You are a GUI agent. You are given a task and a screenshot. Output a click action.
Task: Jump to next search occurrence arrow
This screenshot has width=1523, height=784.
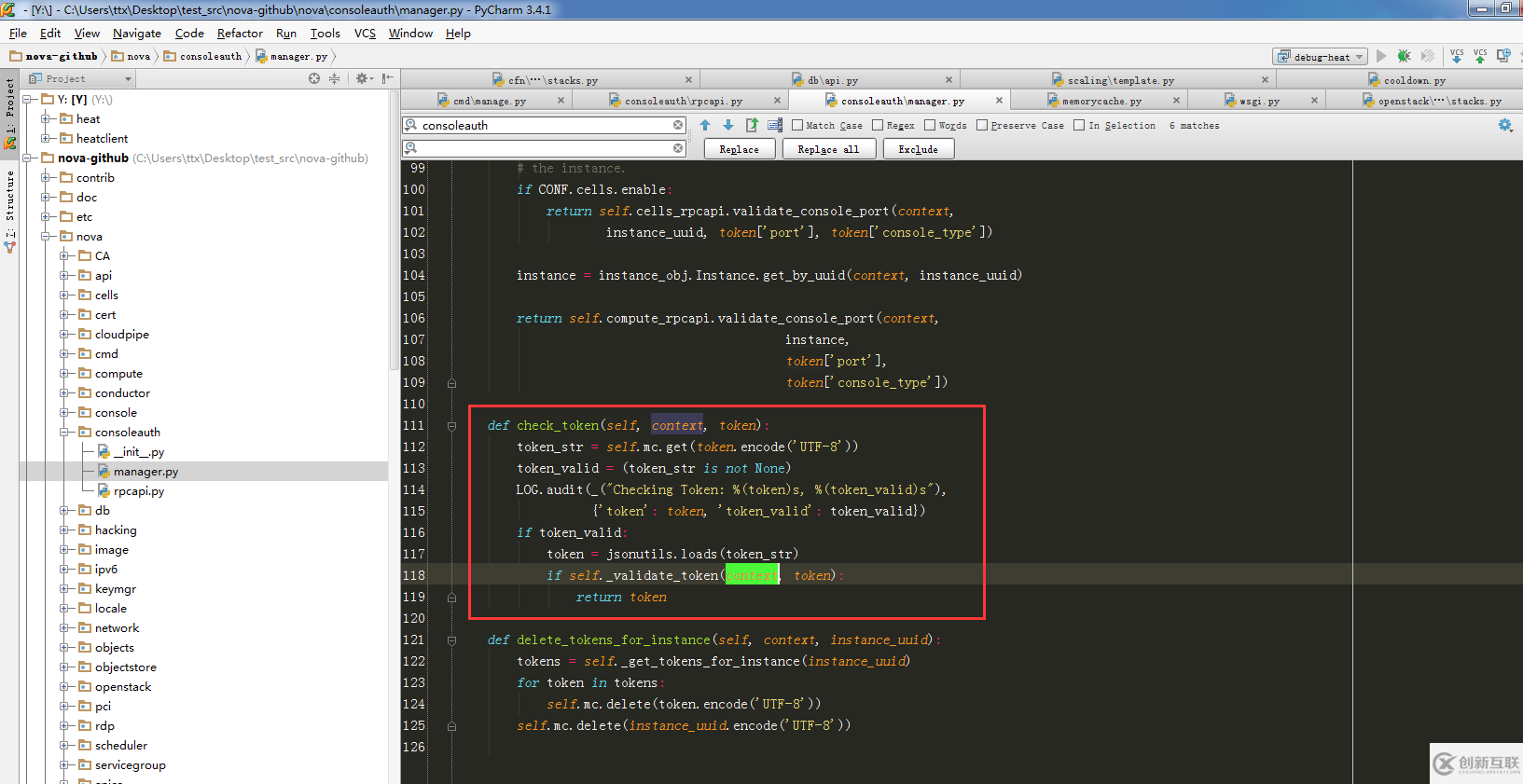pos(728,125)
